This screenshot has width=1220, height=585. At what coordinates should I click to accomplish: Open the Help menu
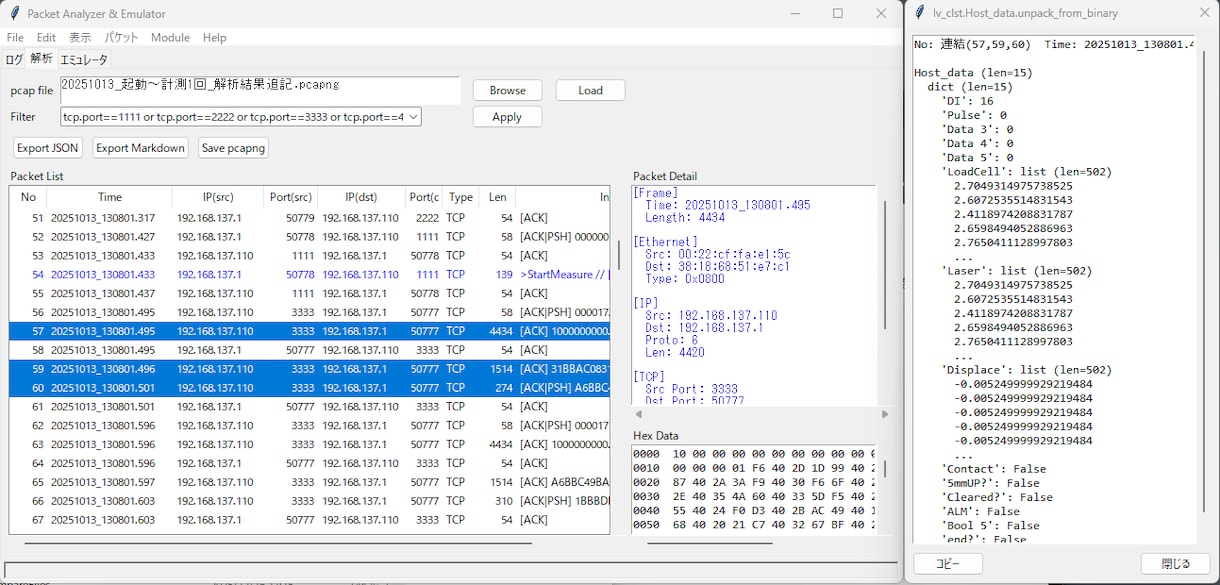point(215,37)
